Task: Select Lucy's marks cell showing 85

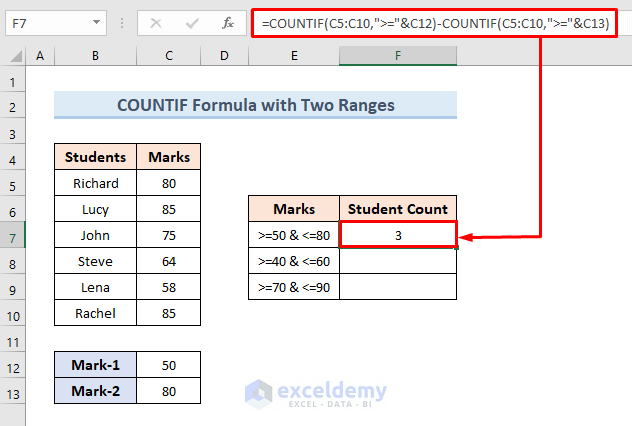Action: pyautogui.click(x=168, y=209)
